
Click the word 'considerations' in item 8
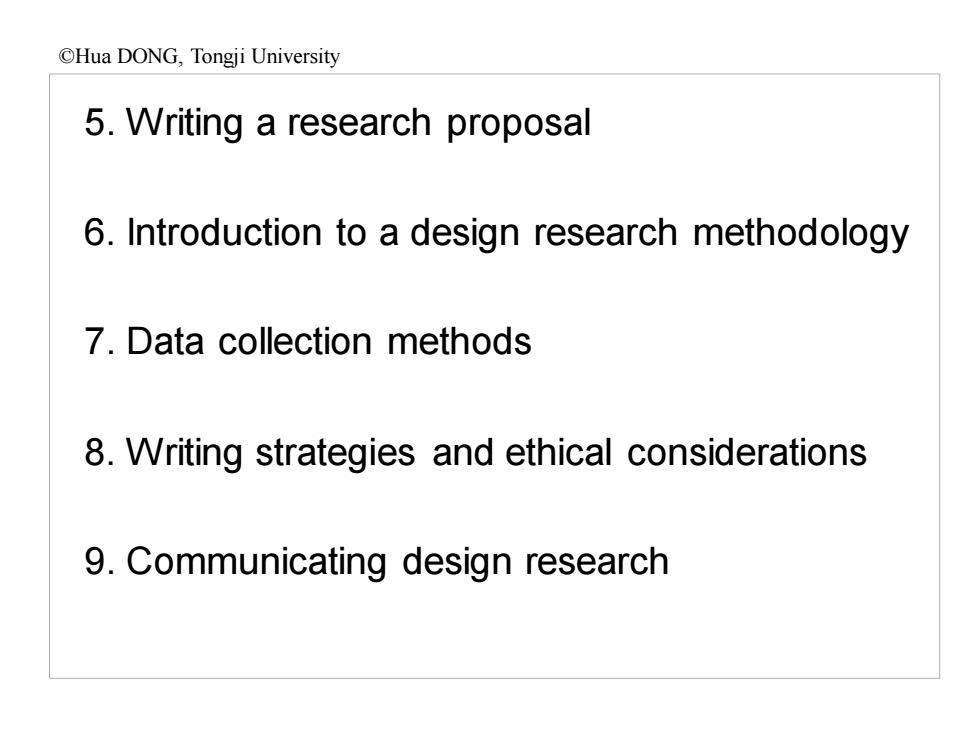(x=747, y=452)
